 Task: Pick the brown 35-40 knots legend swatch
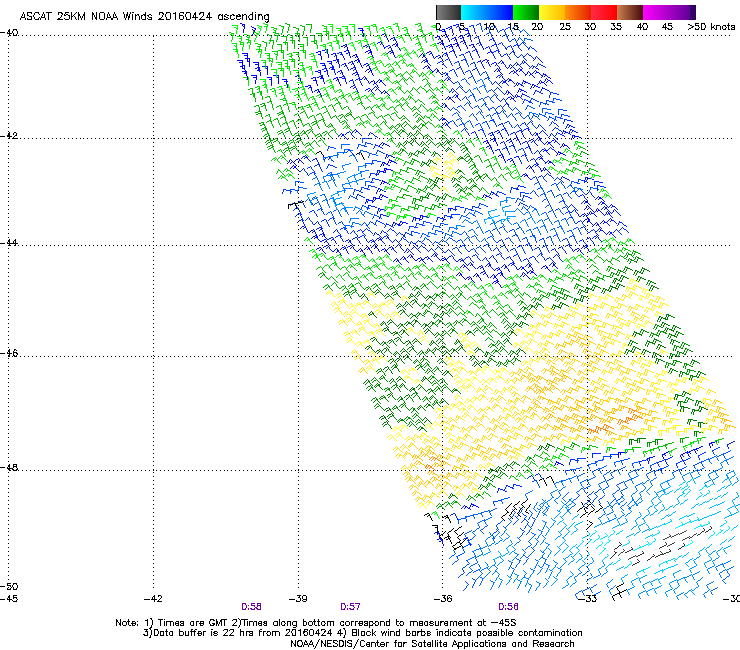click(630, 12)
